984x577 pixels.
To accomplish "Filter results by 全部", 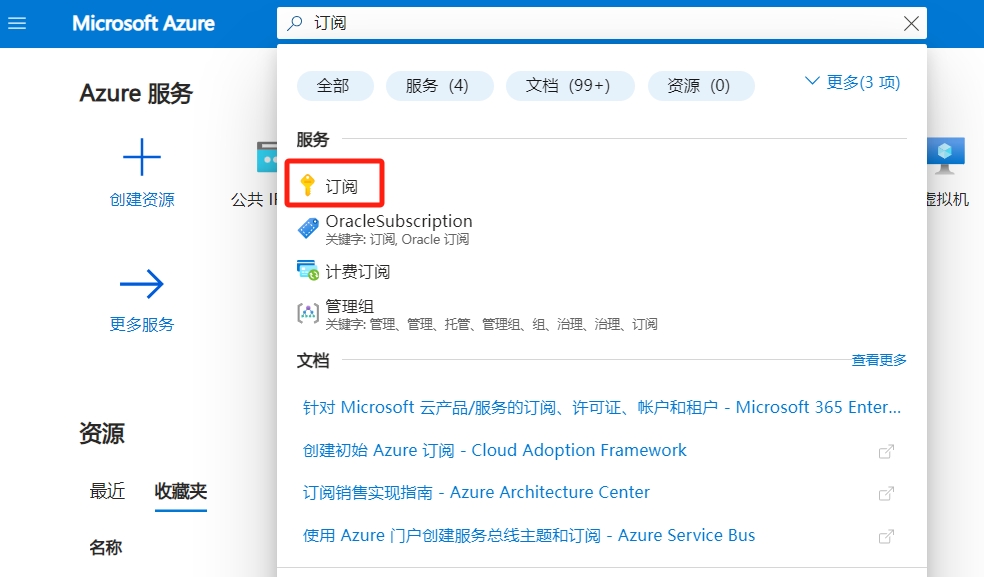I will pos(333,86).
